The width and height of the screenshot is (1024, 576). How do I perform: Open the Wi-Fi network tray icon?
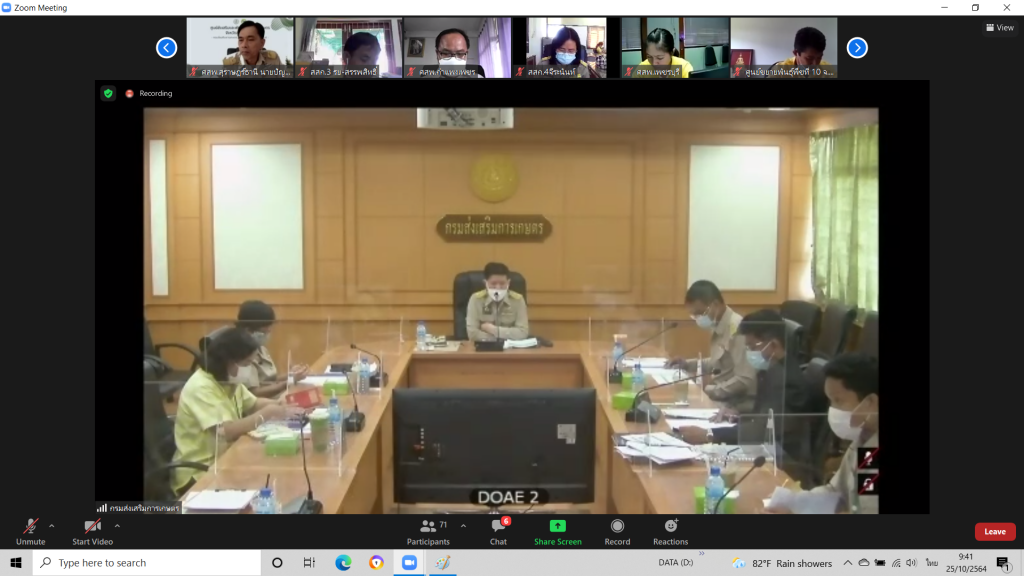(896, 563)
